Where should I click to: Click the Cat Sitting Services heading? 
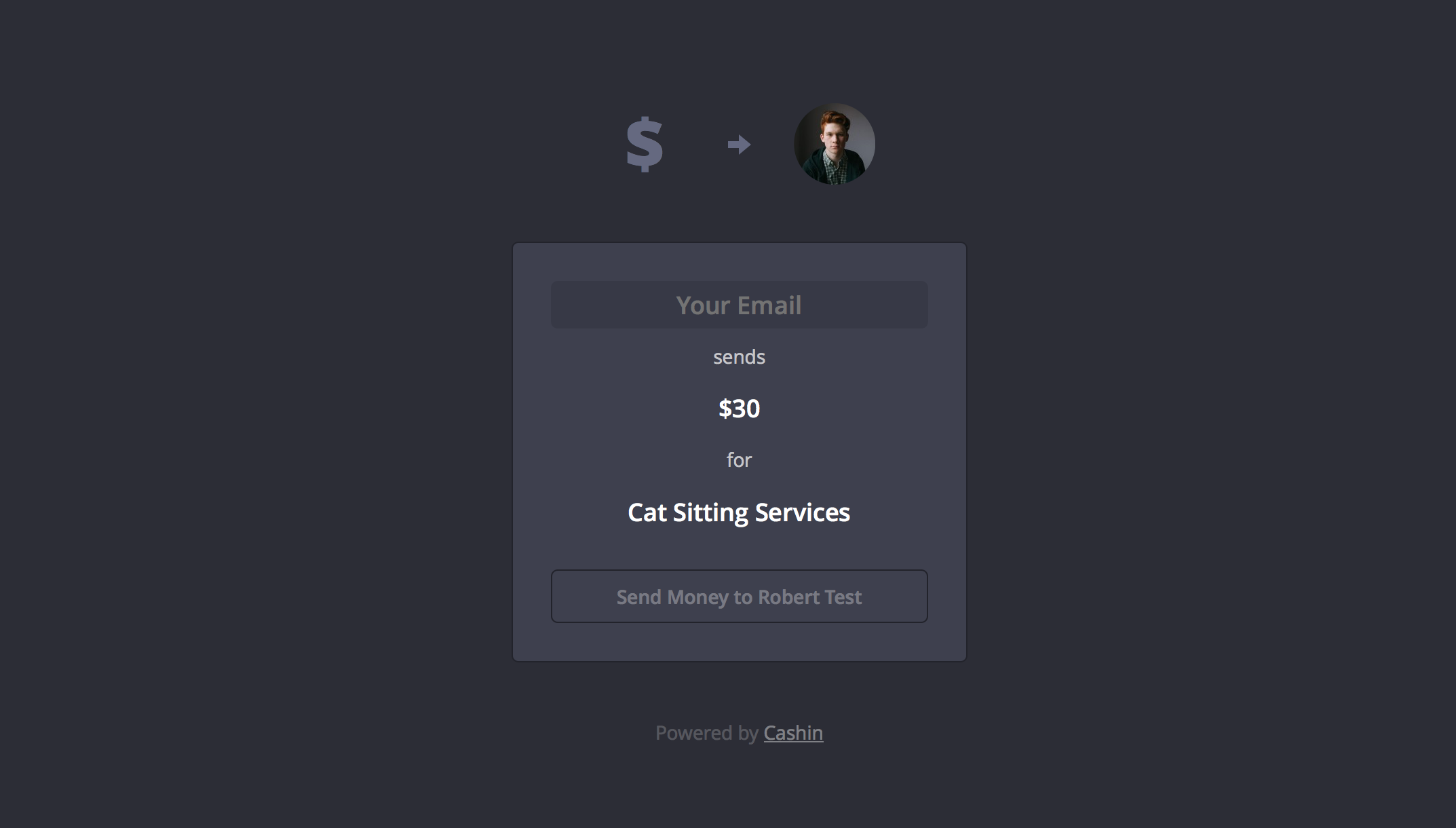click(x=739, y=512)
